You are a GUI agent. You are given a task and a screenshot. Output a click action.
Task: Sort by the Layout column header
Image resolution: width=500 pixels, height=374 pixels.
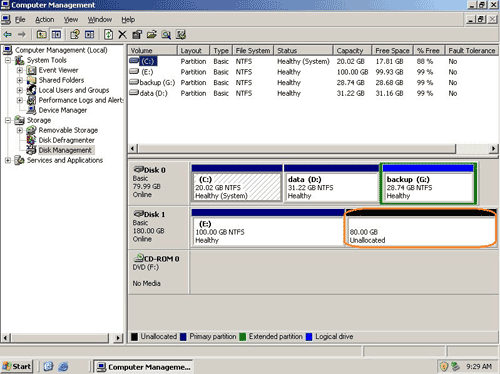tap(193, 51)
